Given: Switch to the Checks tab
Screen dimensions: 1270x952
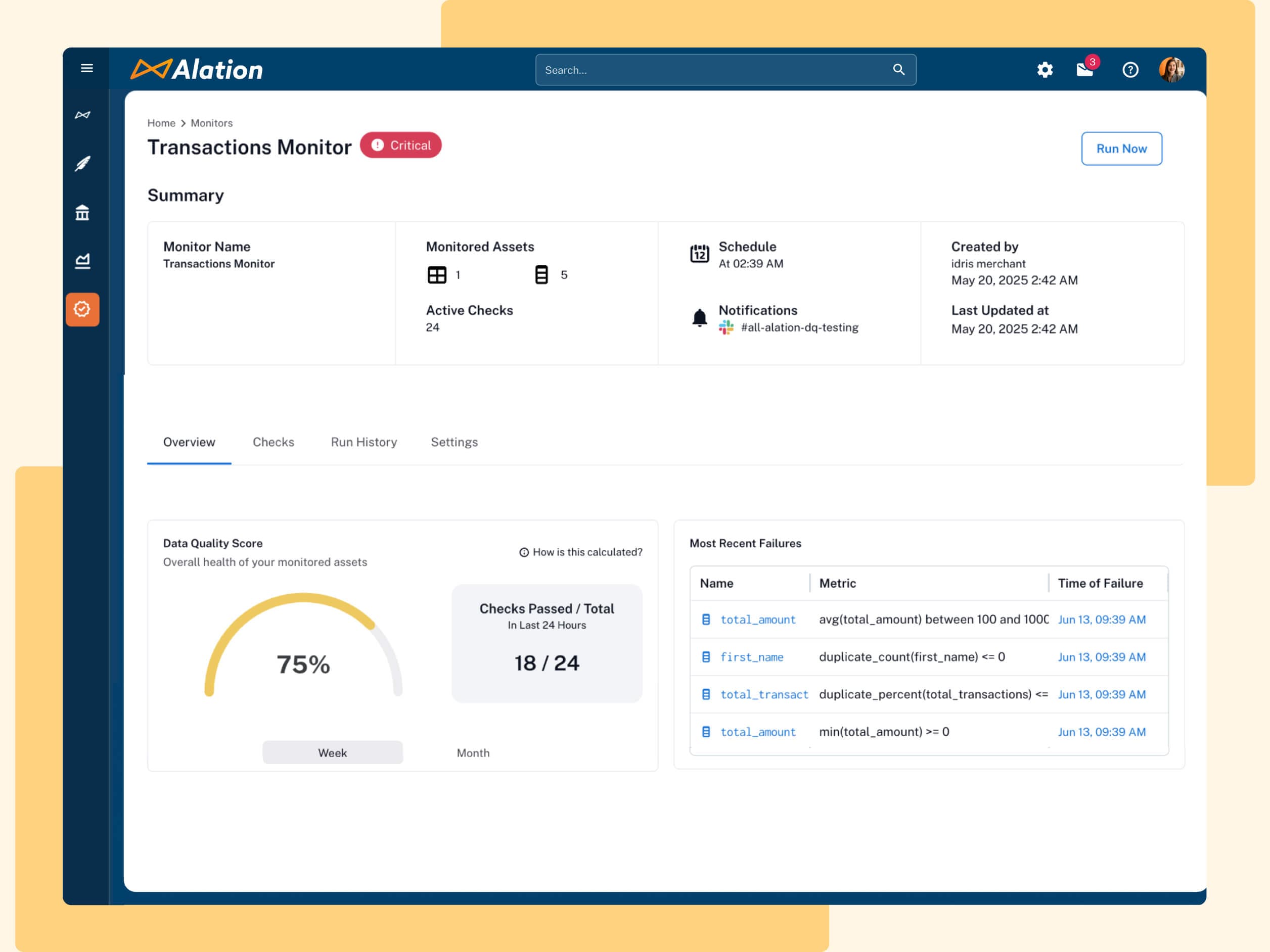Looking at the screenshot, I should click(x=274, y=442).
